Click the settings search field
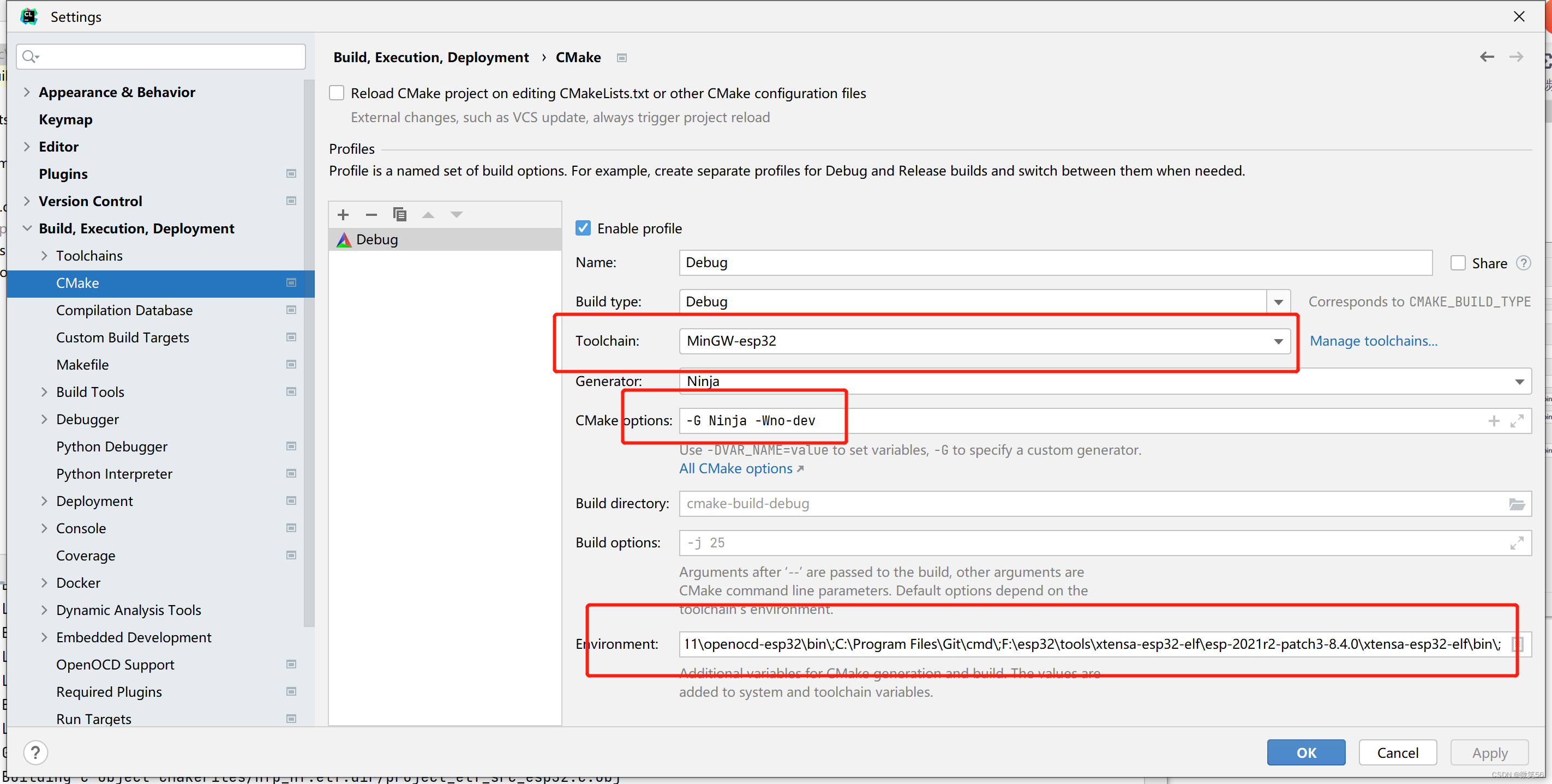The height and width of the screenshot is (784, 1552). click(161, 57)
